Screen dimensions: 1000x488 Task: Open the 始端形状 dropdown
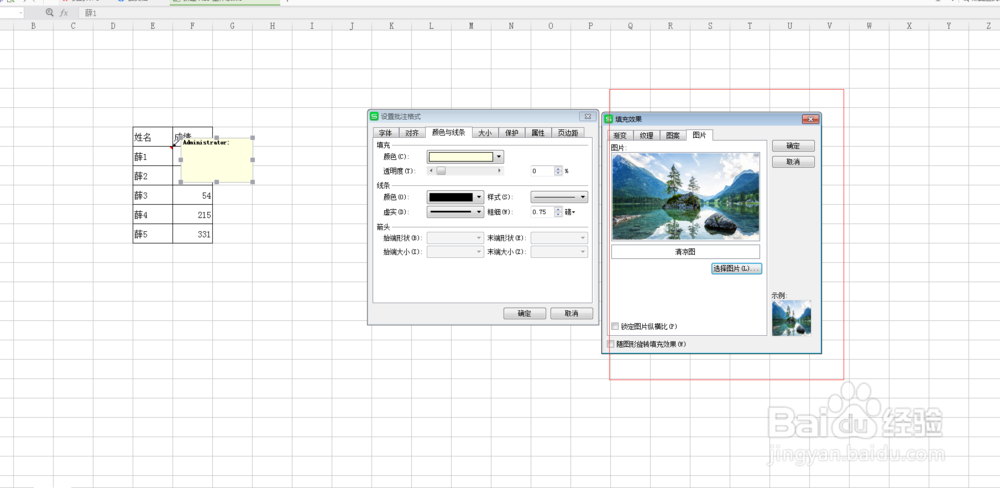click(x=455, y=237)
